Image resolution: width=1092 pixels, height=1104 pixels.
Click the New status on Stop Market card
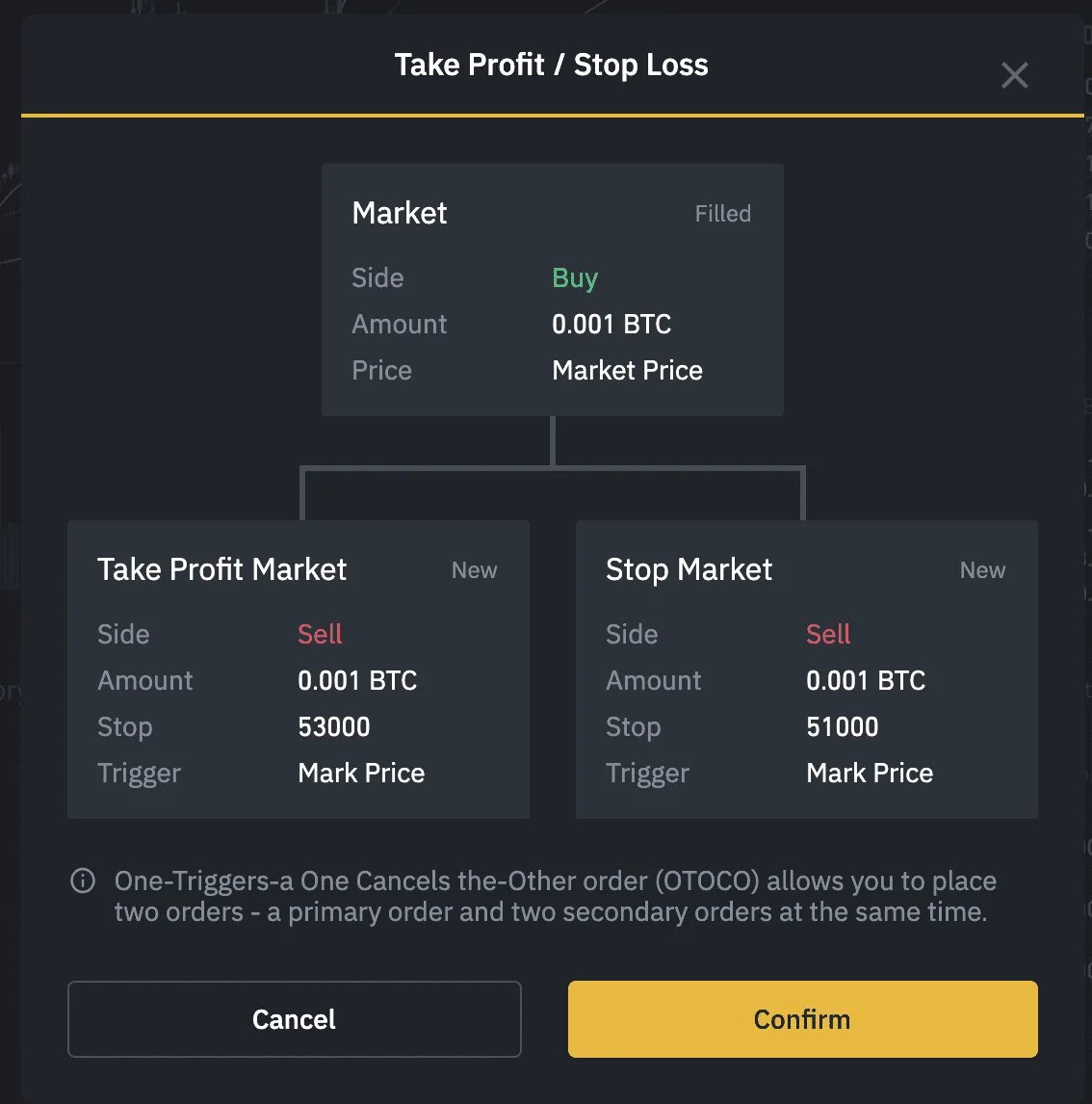(983, 570)
